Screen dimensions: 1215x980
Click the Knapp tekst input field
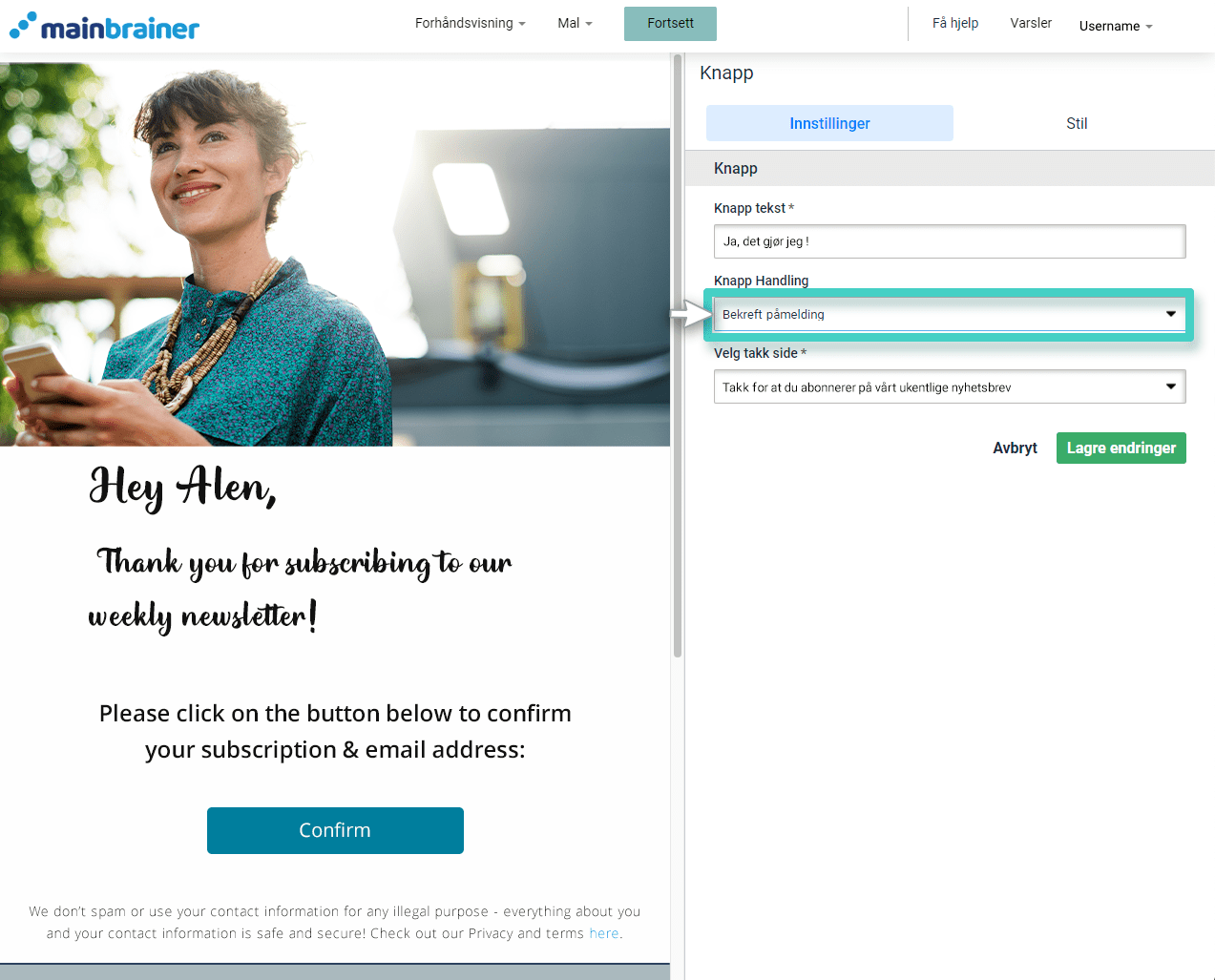coord(950,241)
